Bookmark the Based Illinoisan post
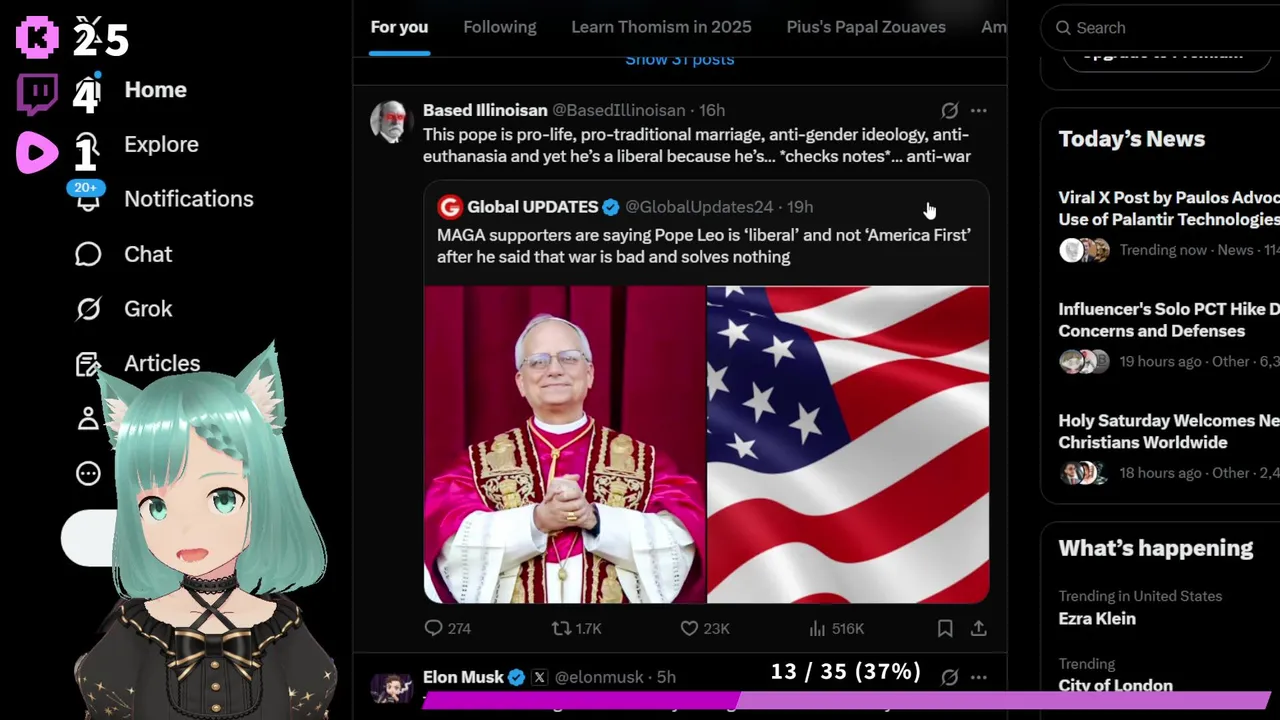This screenshot has height=720, width=1280. [945, 628]
